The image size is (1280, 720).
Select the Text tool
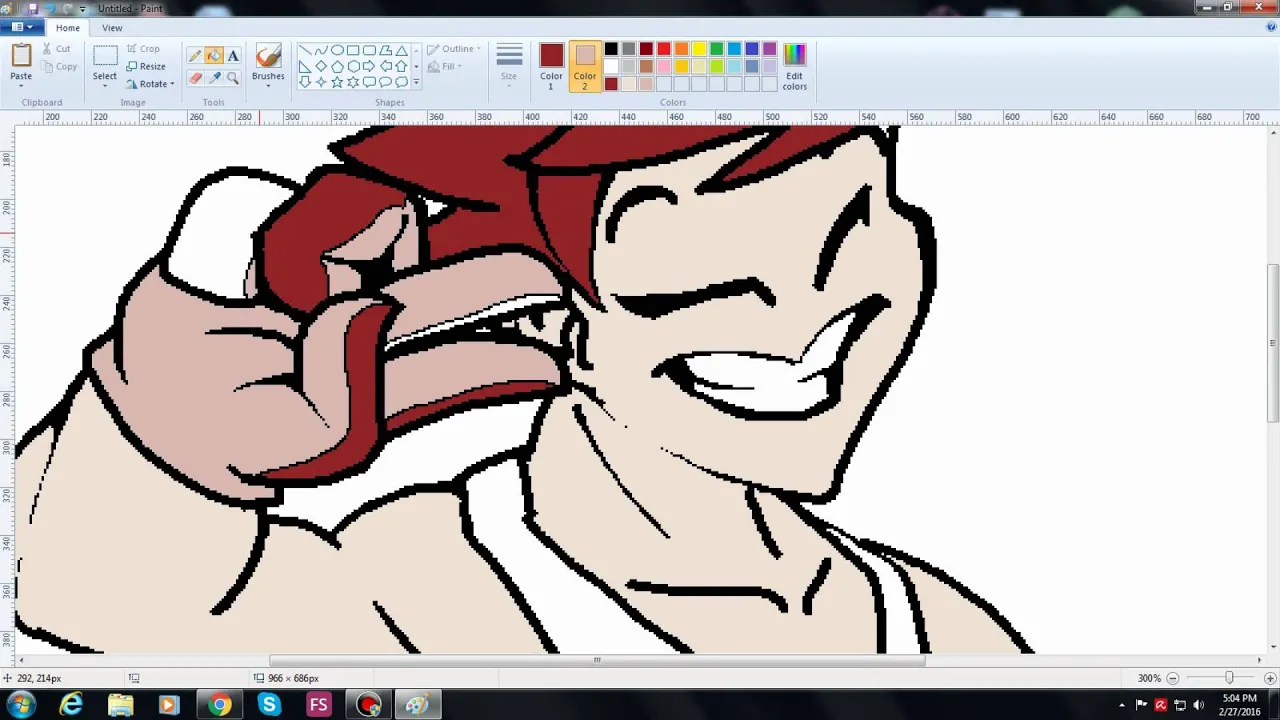[233, 56]
